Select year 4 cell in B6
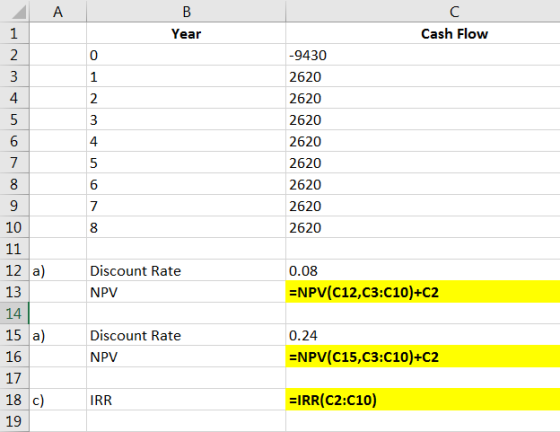The image size is (560, 432). (186, 141)
